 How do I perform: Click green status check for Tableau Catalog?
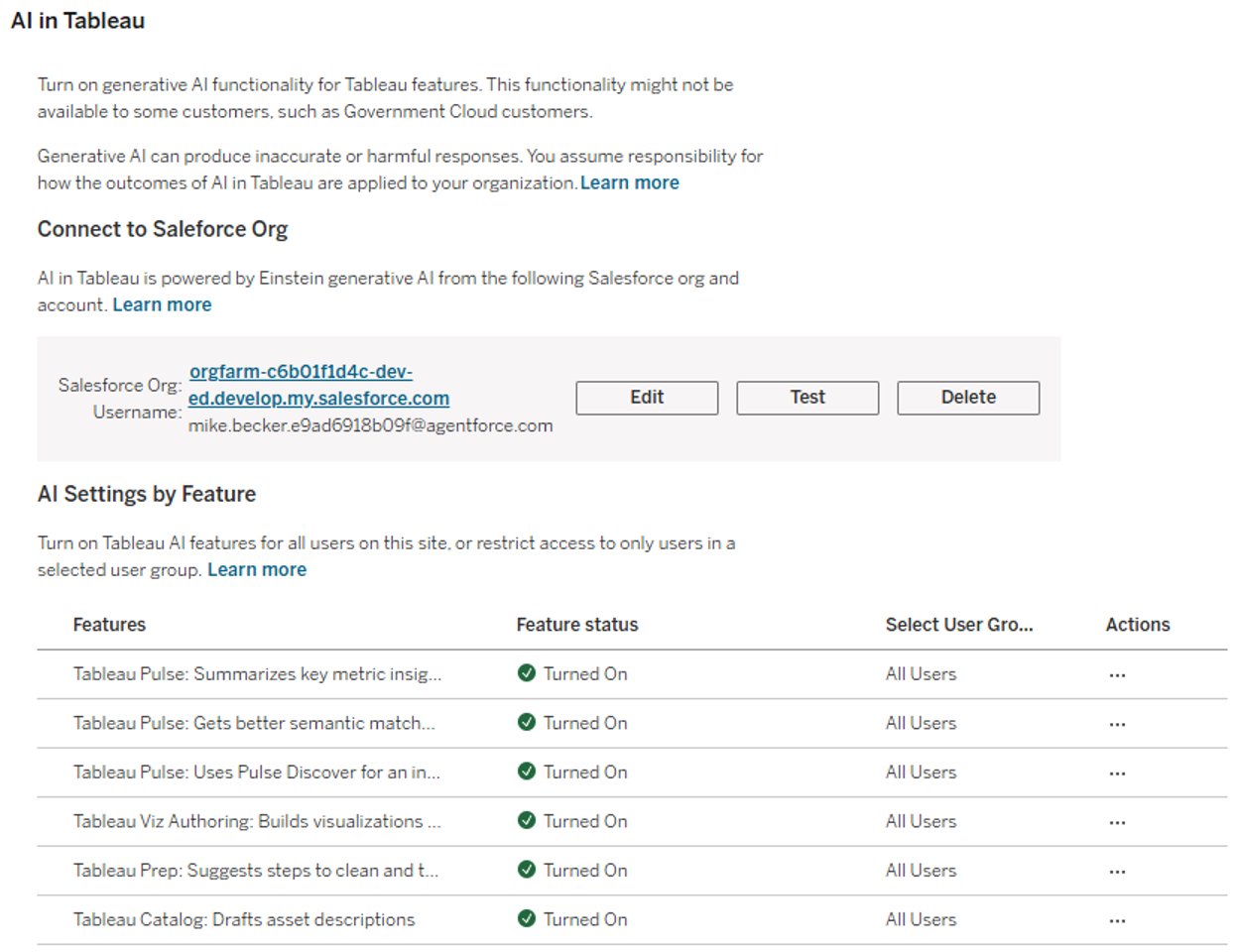[x=527, y=919]
